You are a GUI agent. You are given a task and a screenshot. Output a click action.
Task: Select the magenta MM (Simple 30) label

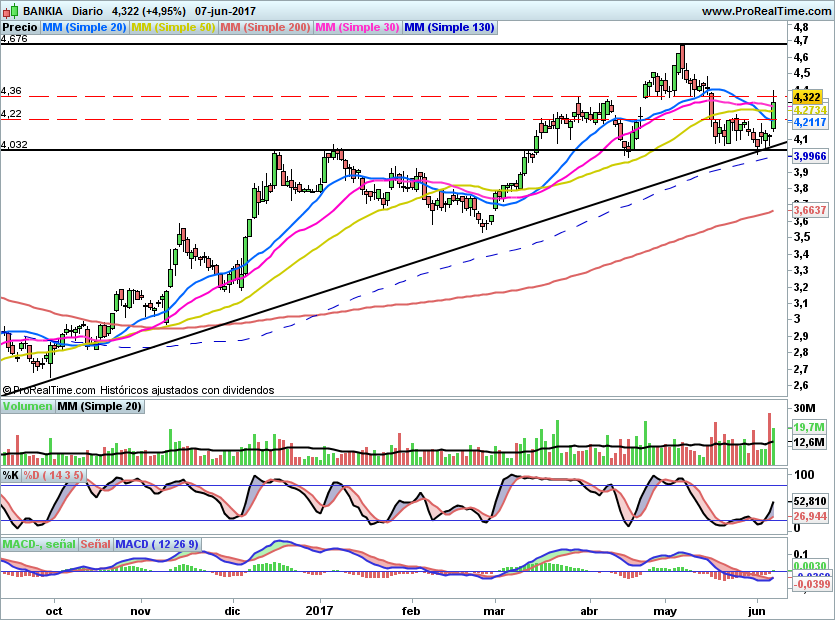coord(357,28)
